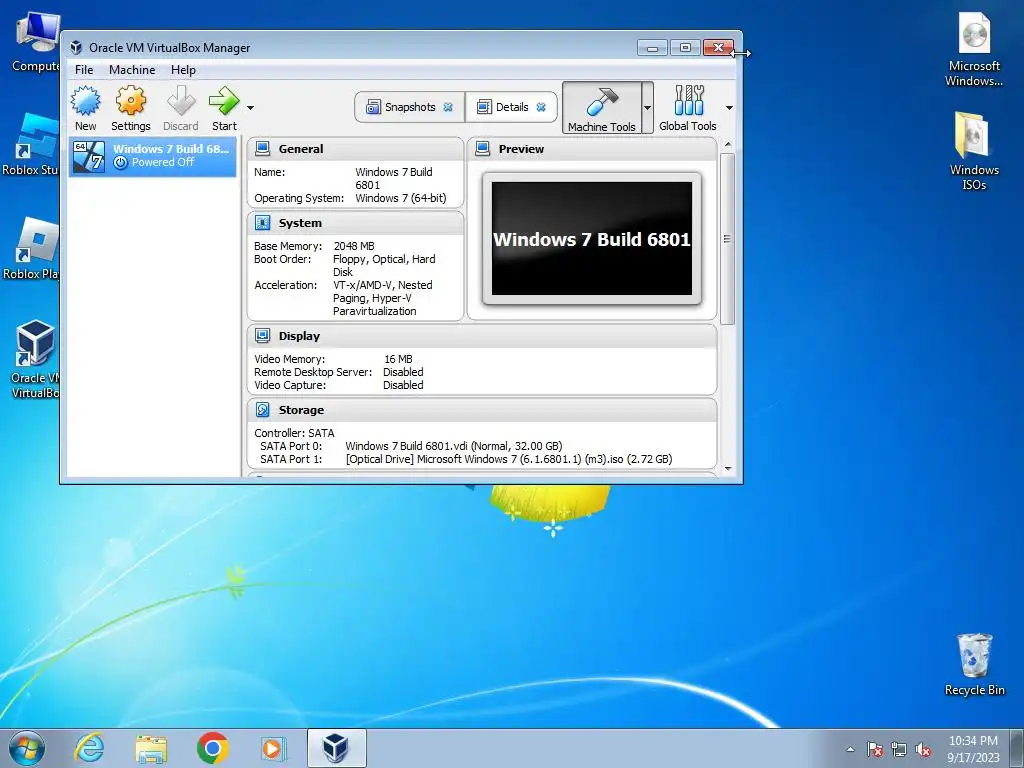The height and width of the screenshot is (768, 1024).
Task: Launch Internet Explorer from taskbar
Action: [x=89, y=748]
